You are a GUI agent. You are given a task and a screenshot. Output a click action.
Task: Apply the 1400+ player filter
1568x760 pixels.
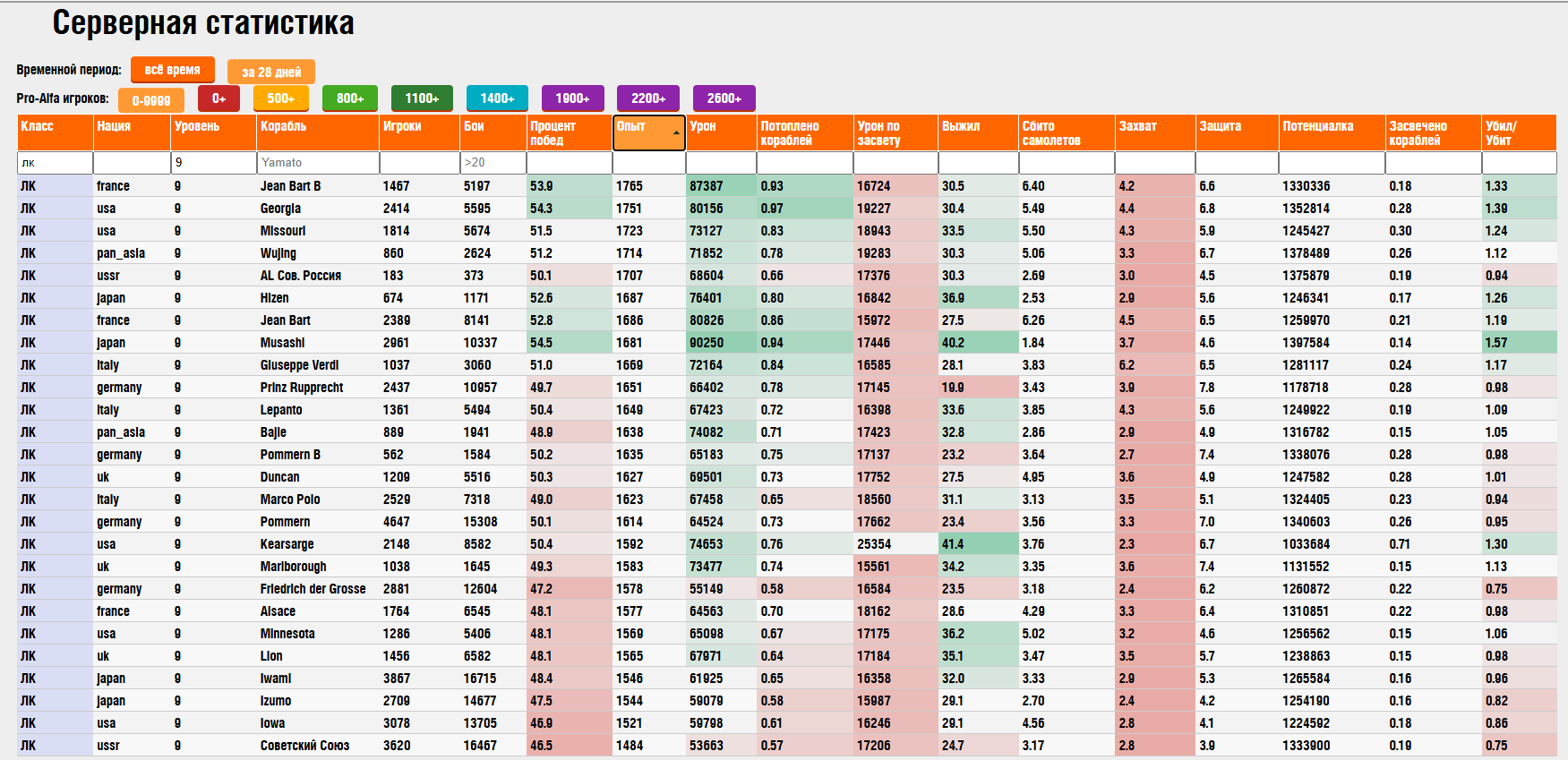click(x=497, y=98)
